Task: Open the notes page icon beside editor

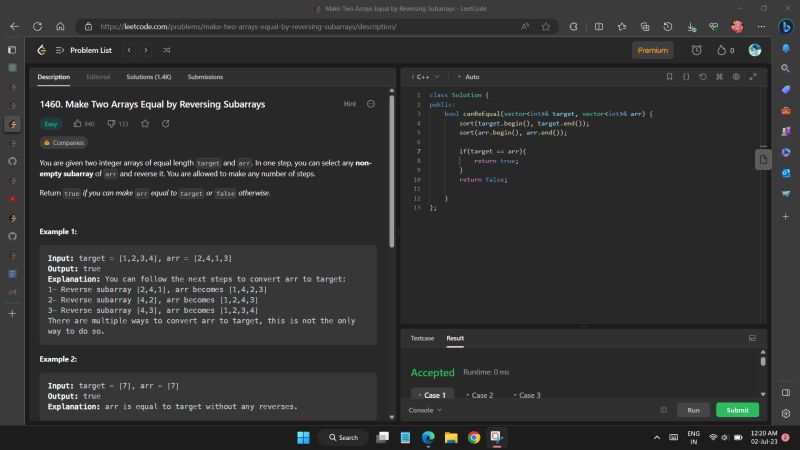Action: 763,160
